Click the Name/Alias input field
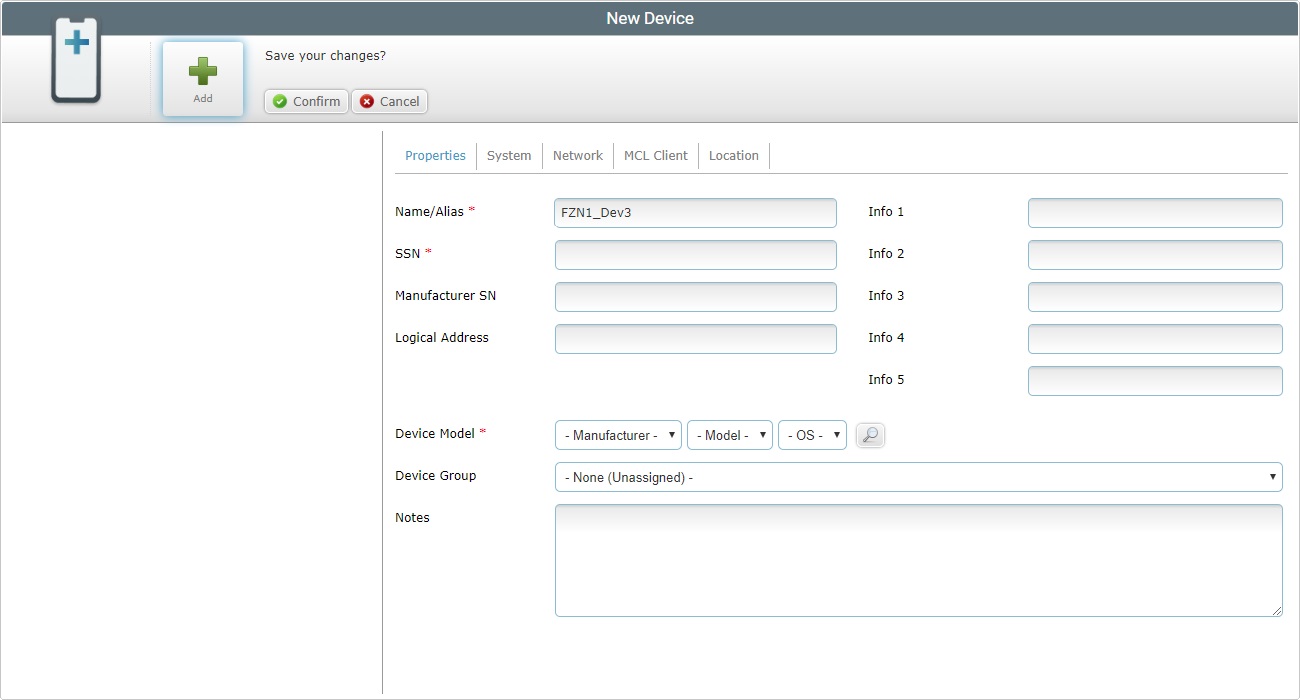The width and height of the screenshot is (1300, 700). point(695,213)
